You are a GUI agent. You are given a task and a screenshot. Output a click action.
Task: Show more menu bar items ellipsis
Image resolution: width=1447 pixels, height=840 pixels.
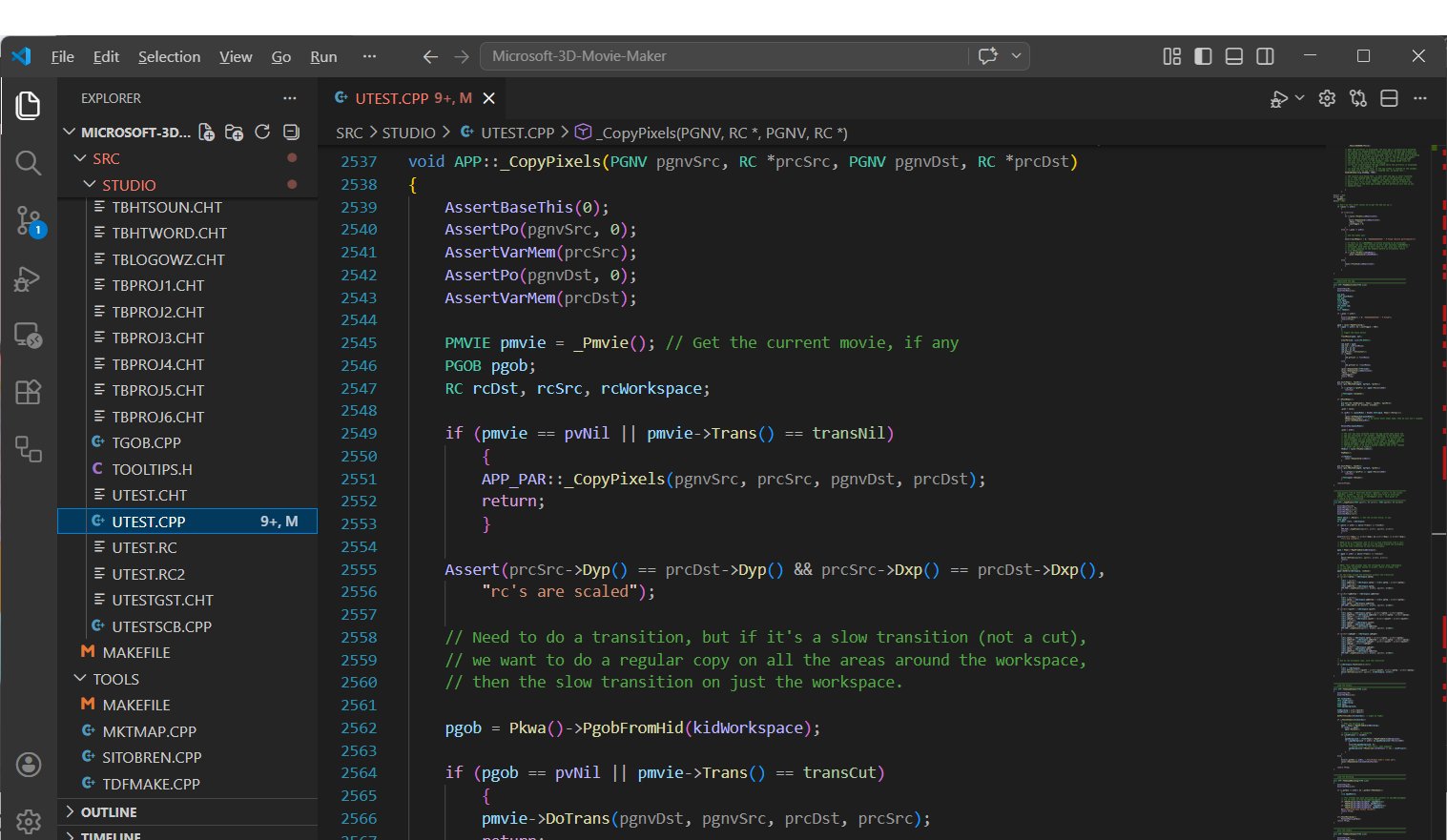tap(369, 56)
